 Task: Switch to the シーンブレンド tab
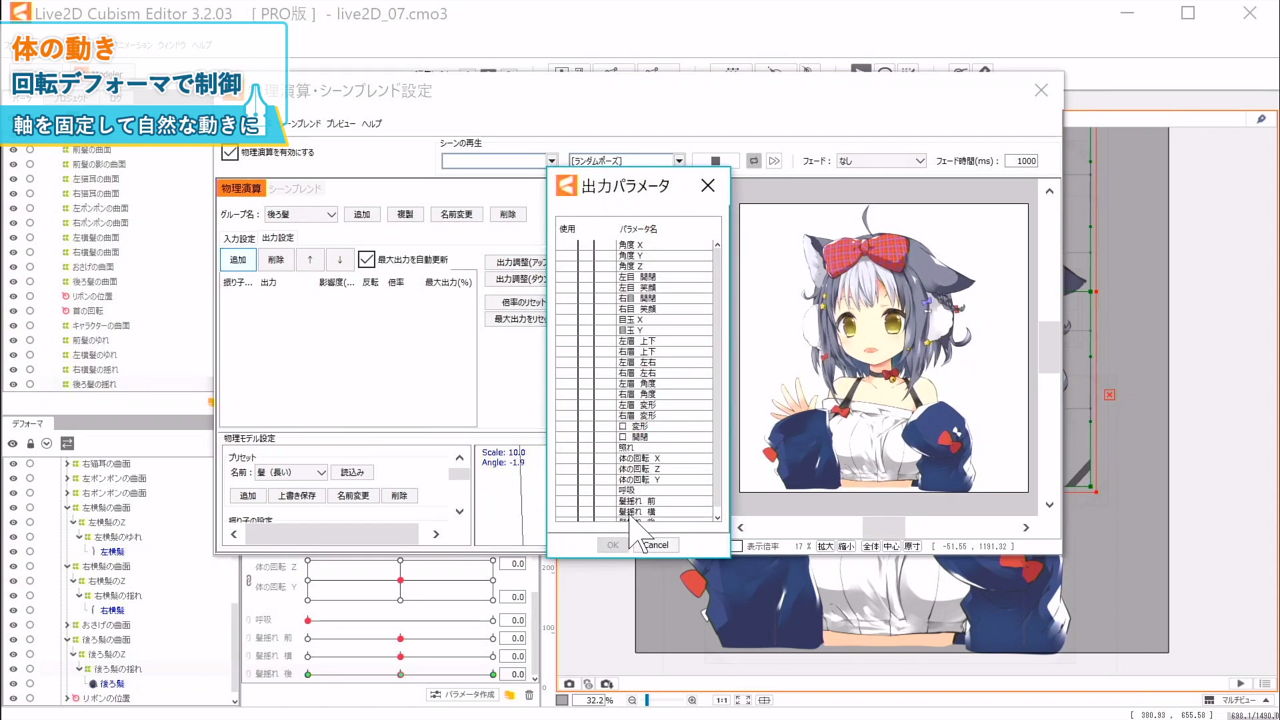295,189
